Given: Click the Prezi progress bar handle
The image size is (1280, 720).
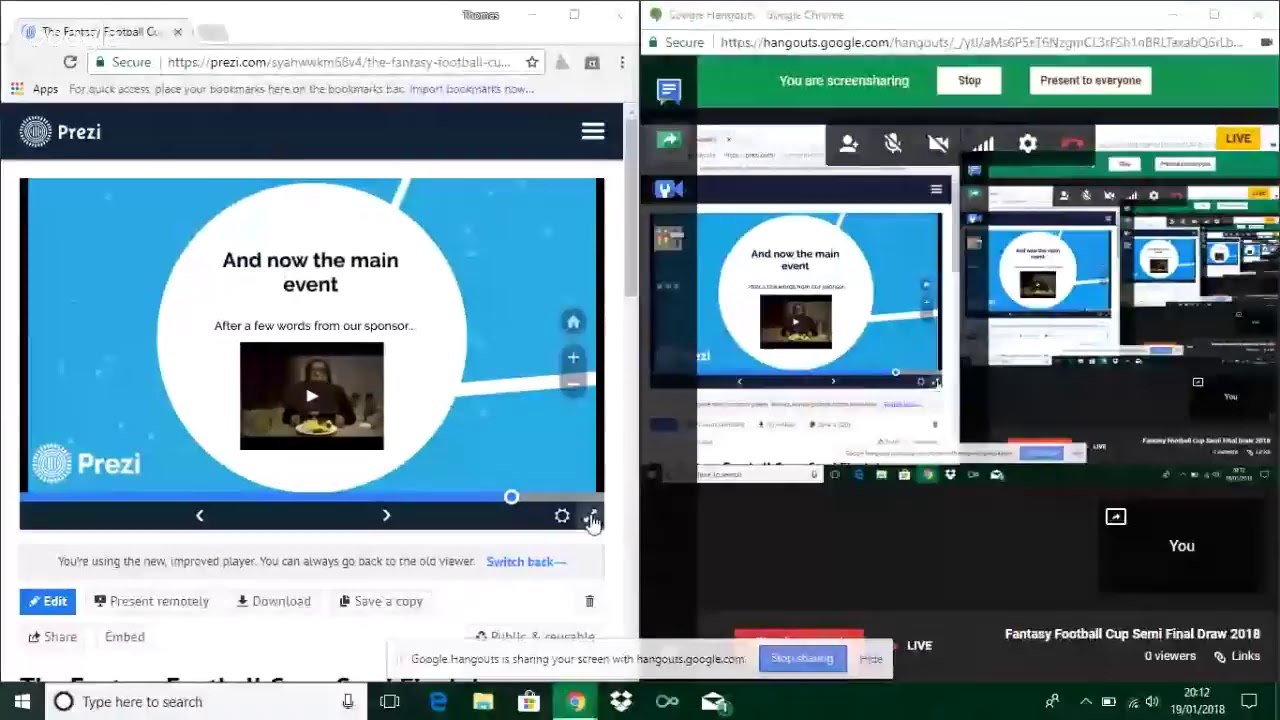Looking at the screenshot, I should coord(511,497).
